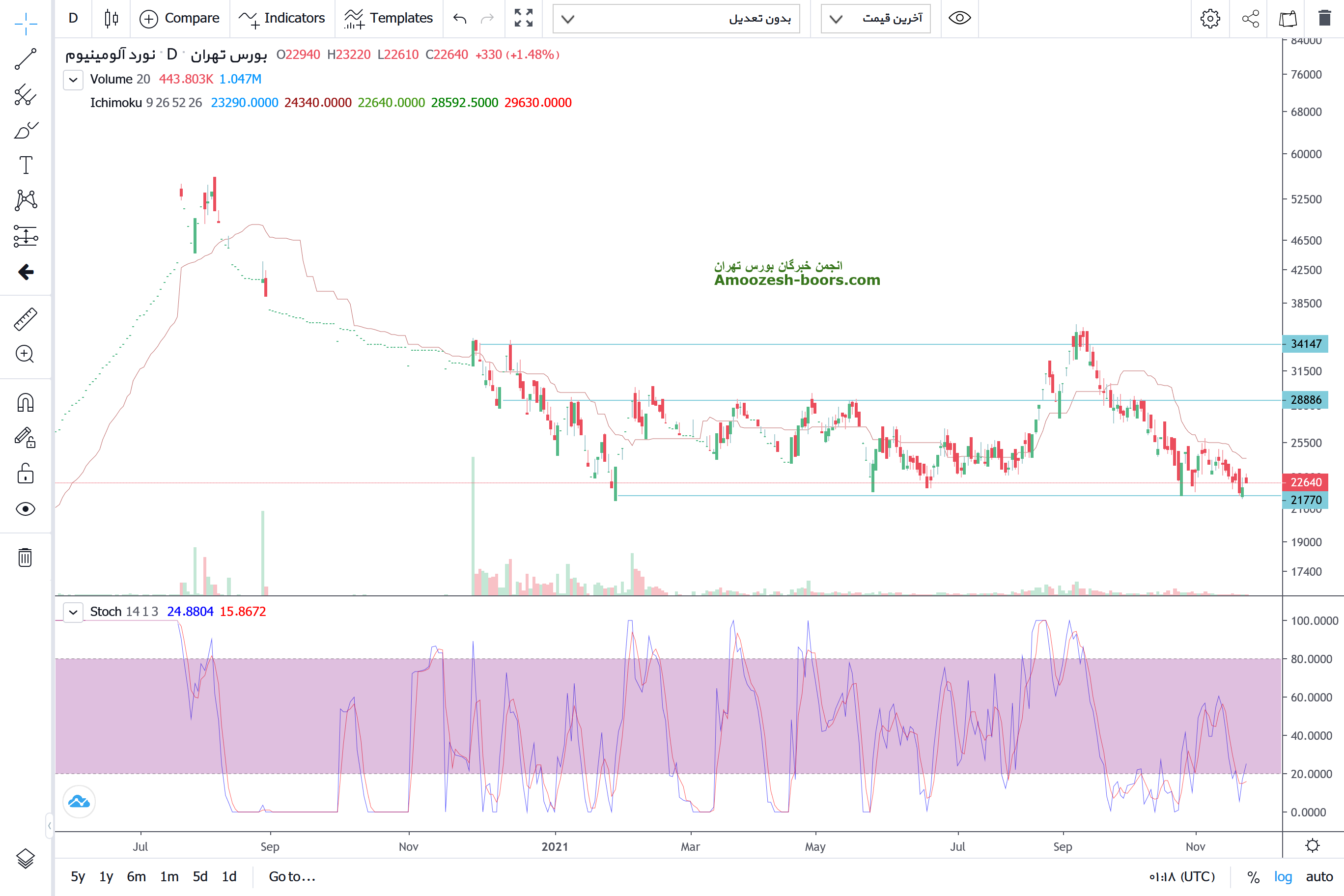Open the آخرین قیمت dropdown
The width and height of the screenshot is (1344, 896).
pyautogui.click(x=875, y=18)
